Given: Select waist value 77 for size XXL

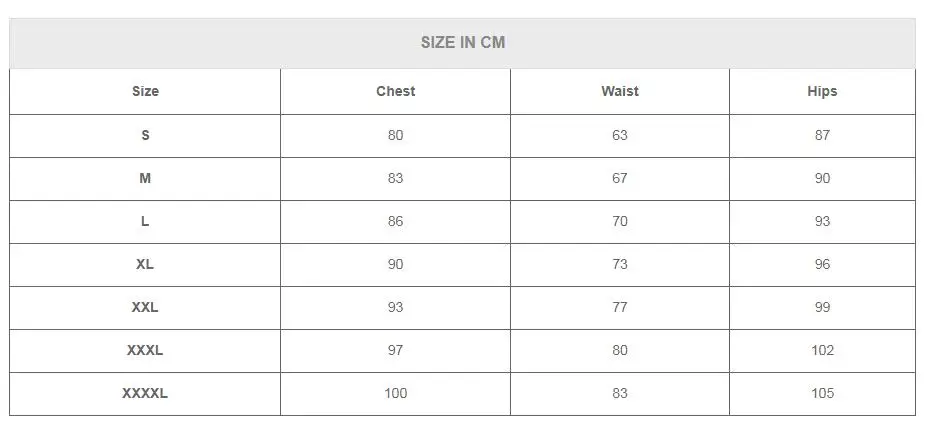Looking at the screenshot, I should [620, 308].
